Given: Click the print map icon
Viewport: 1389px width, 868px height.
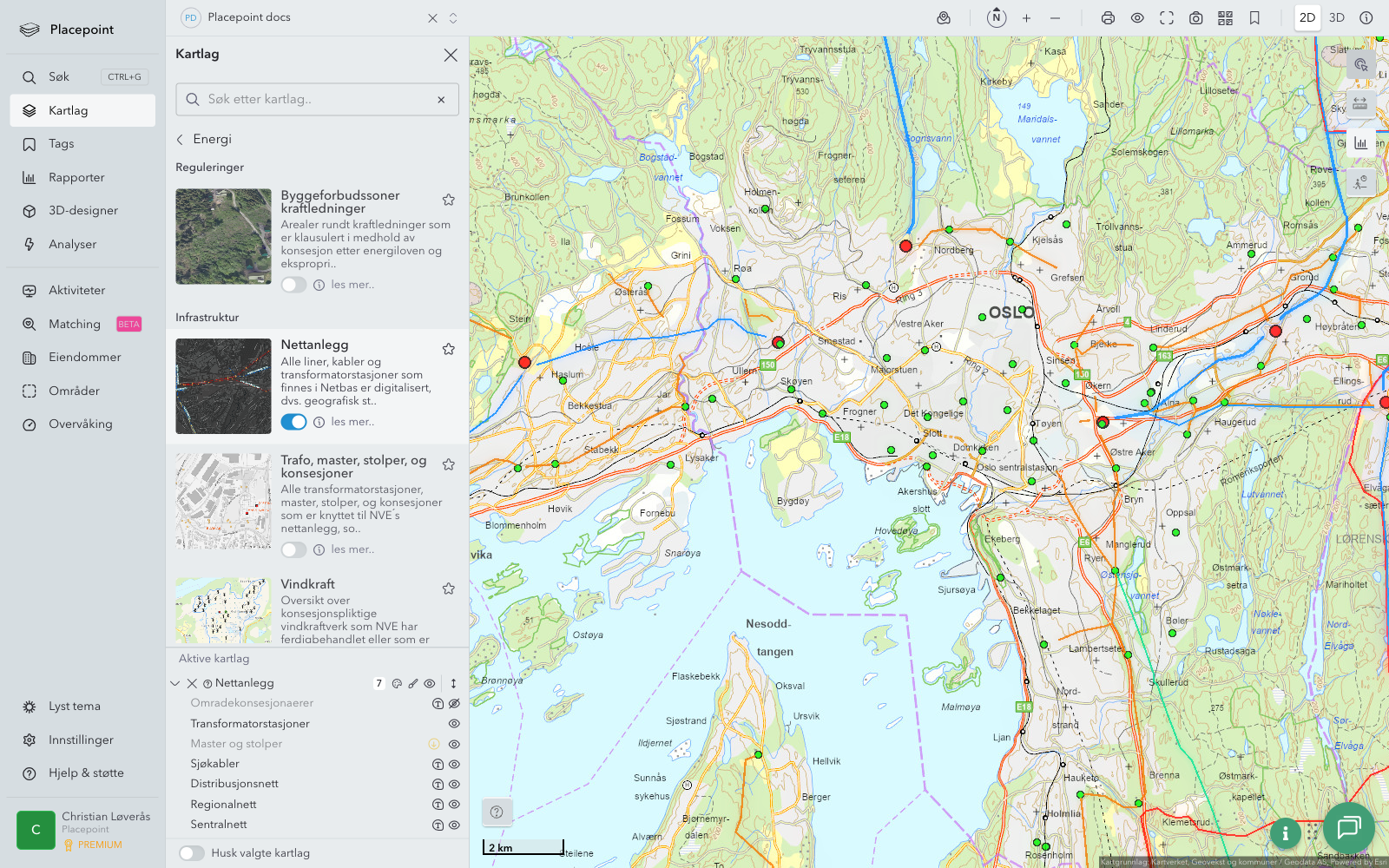Looking at the screenshot, I should pyautogui.click(x=1108, y=18).
